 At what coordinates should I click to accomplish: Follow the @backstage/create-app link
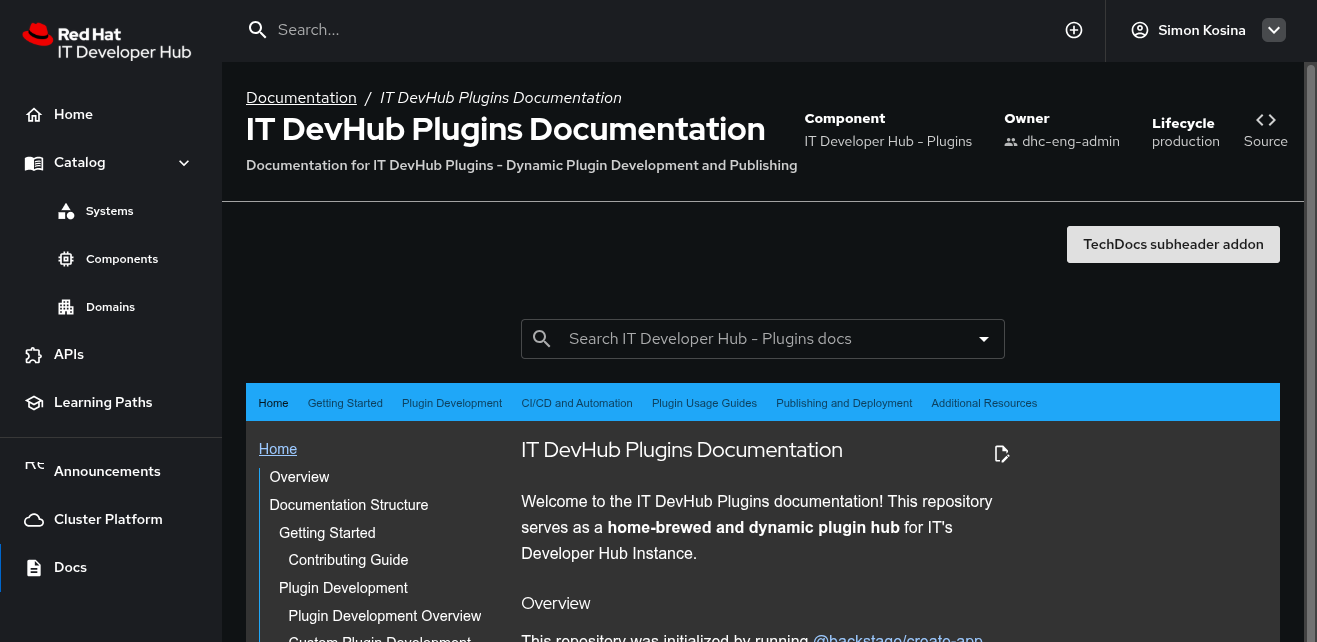point(898,638)
